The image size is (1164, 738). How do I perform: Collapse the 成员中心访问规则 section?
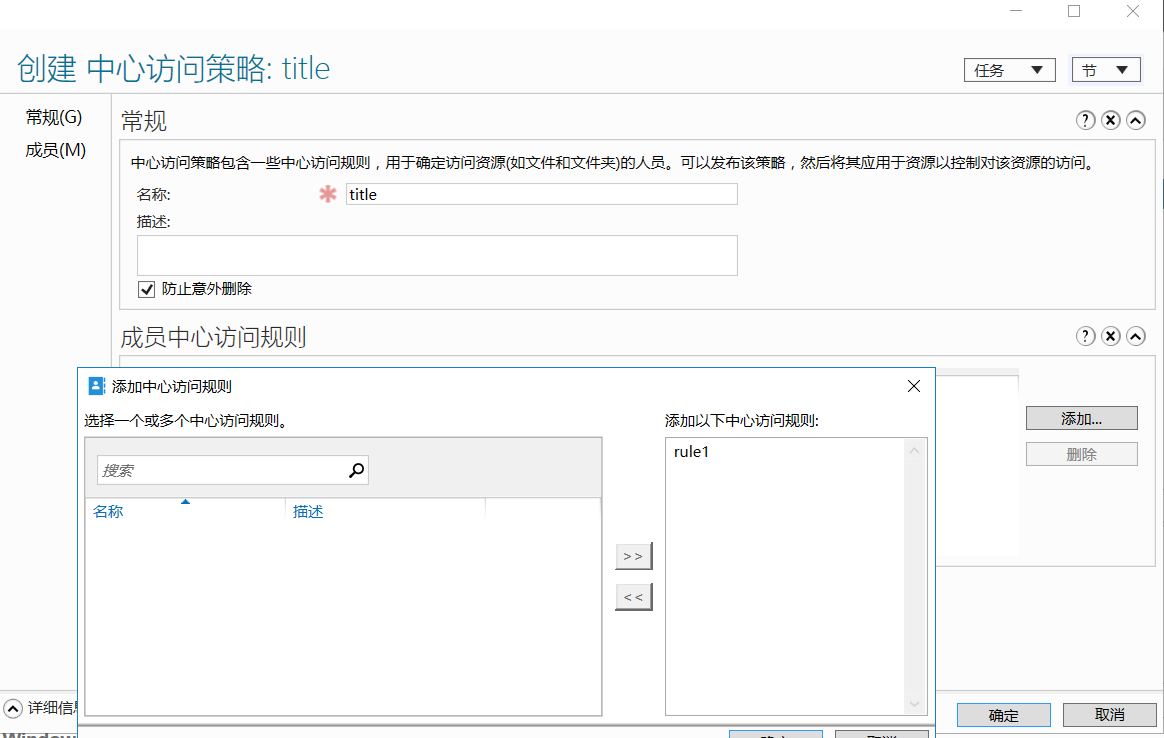click(x=1135, y=336)
